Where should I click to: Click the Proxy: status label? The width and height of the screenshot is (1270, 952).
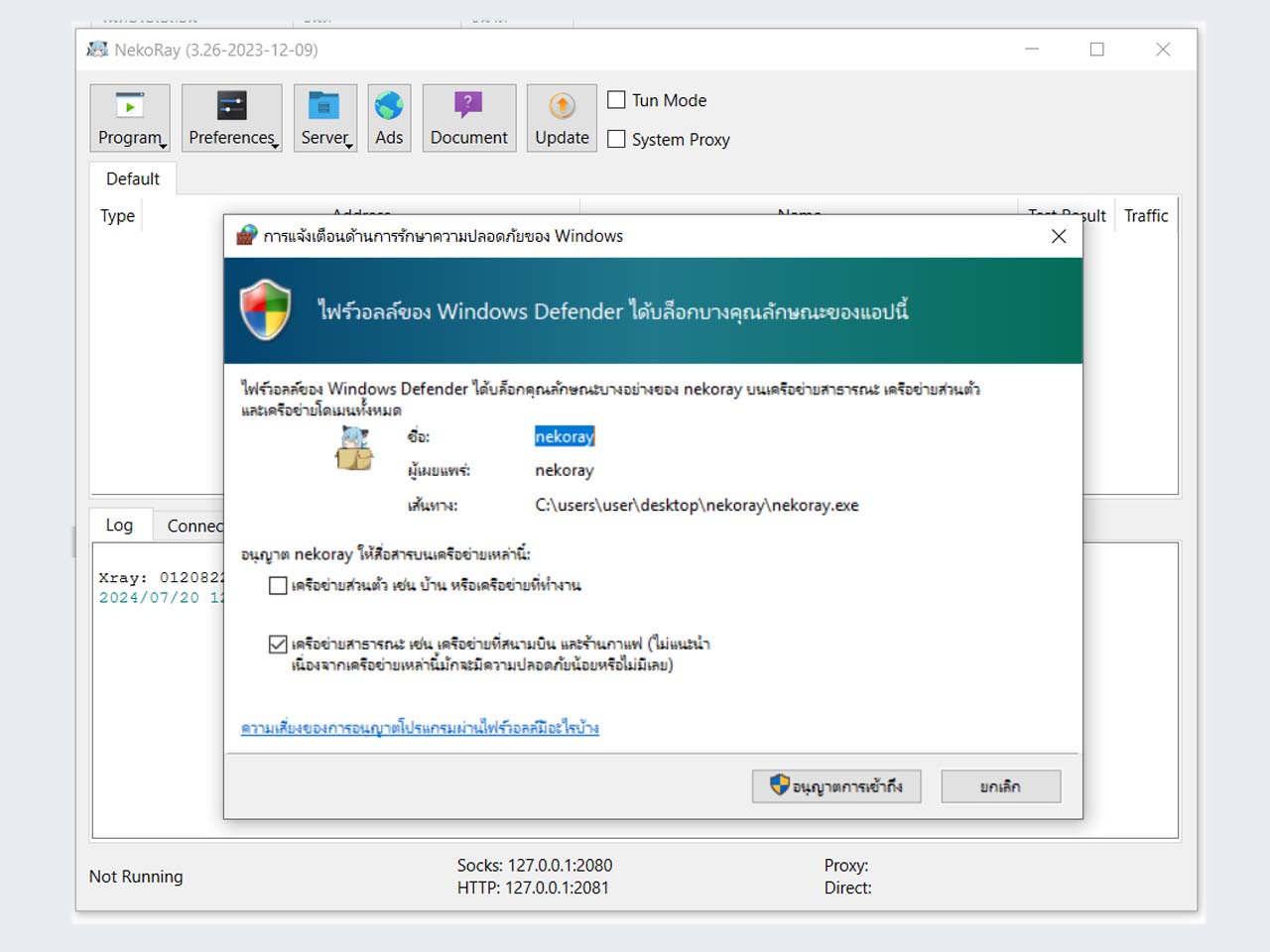pos(846,866)
